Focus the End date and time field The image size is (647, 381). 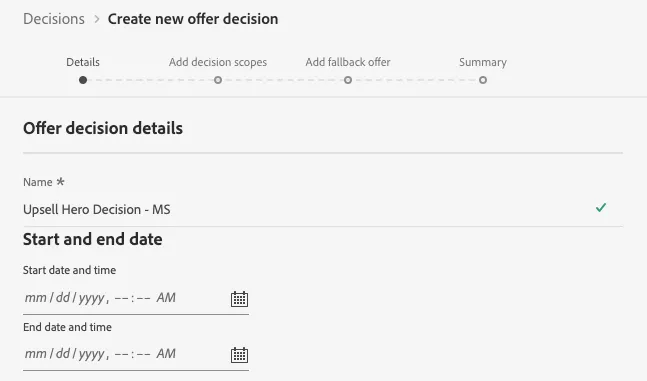click(136, 354)
